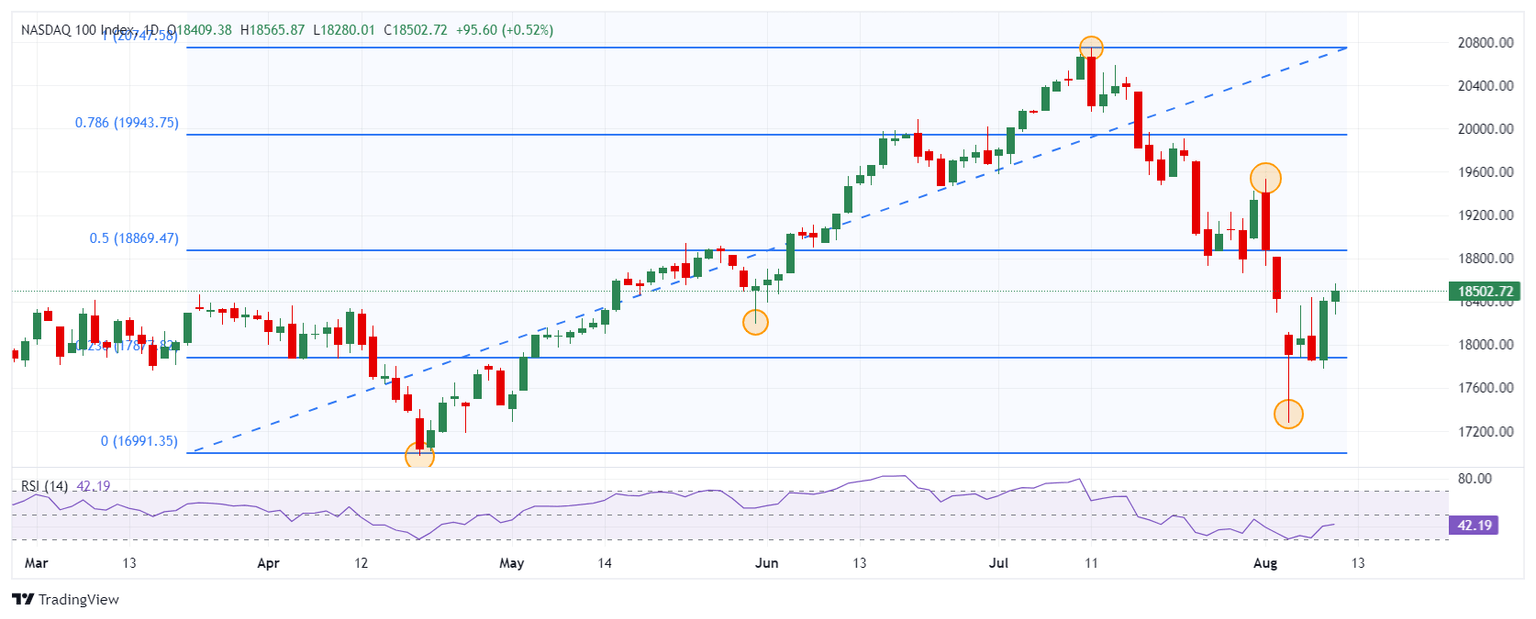Click the NASDAQ 100 Index symbol title
The height and width of the screenshot is (619, 1536).
click(77, 30)
